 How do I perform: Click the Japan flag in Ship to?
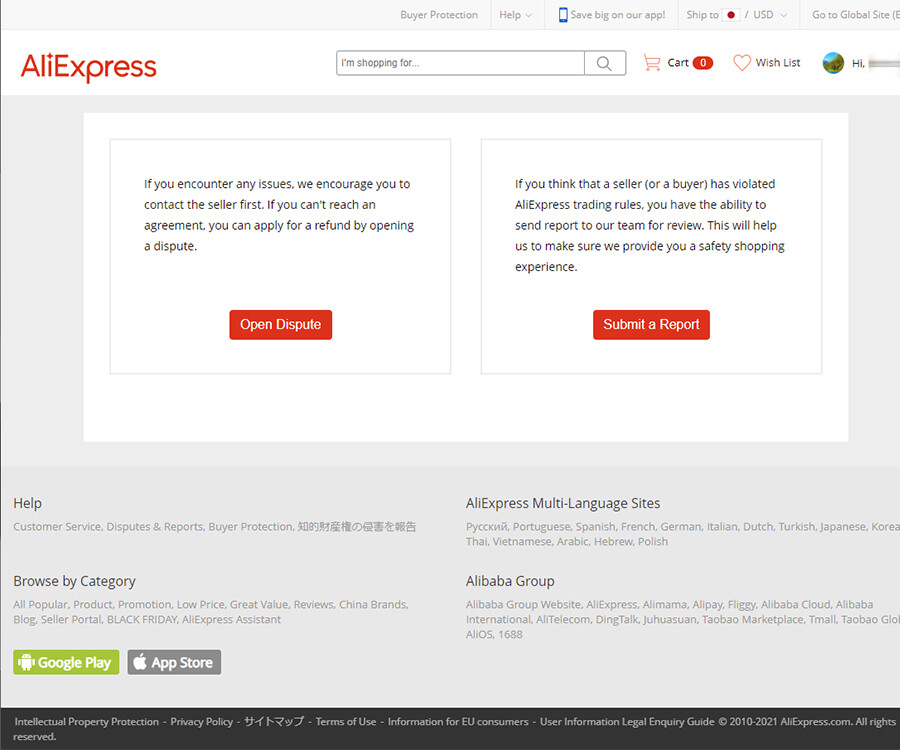[x=731, y=15]
